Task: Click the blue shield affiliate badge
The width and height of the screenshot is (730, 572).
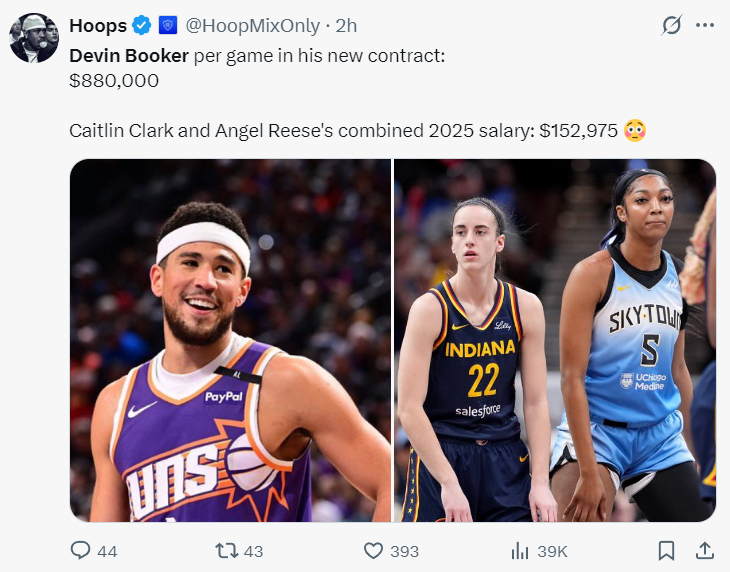Action: (168, 25)
